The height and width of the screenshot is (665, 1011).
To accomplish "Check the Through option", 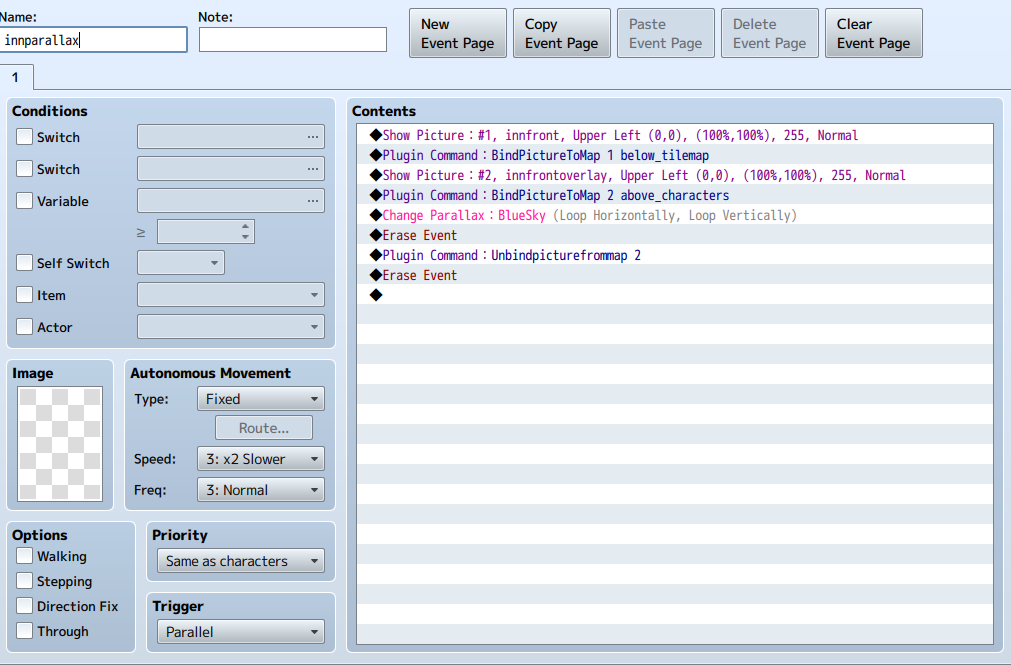I will coord(25,631).
